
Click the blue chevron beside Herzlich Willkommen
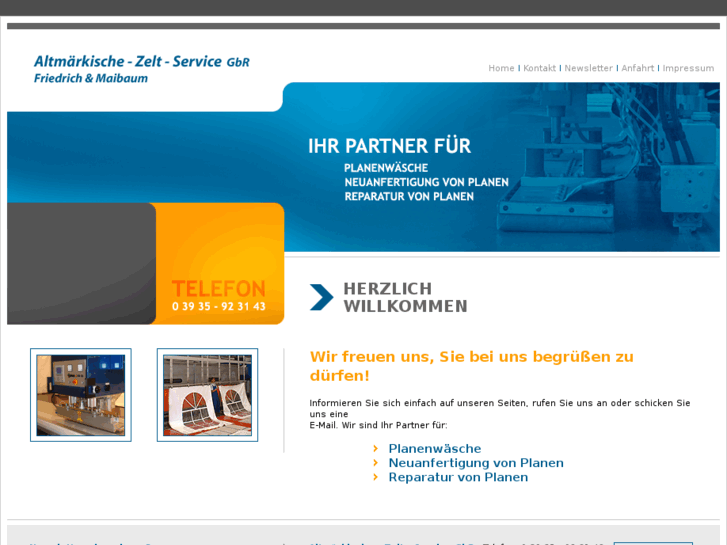[321, 297]
